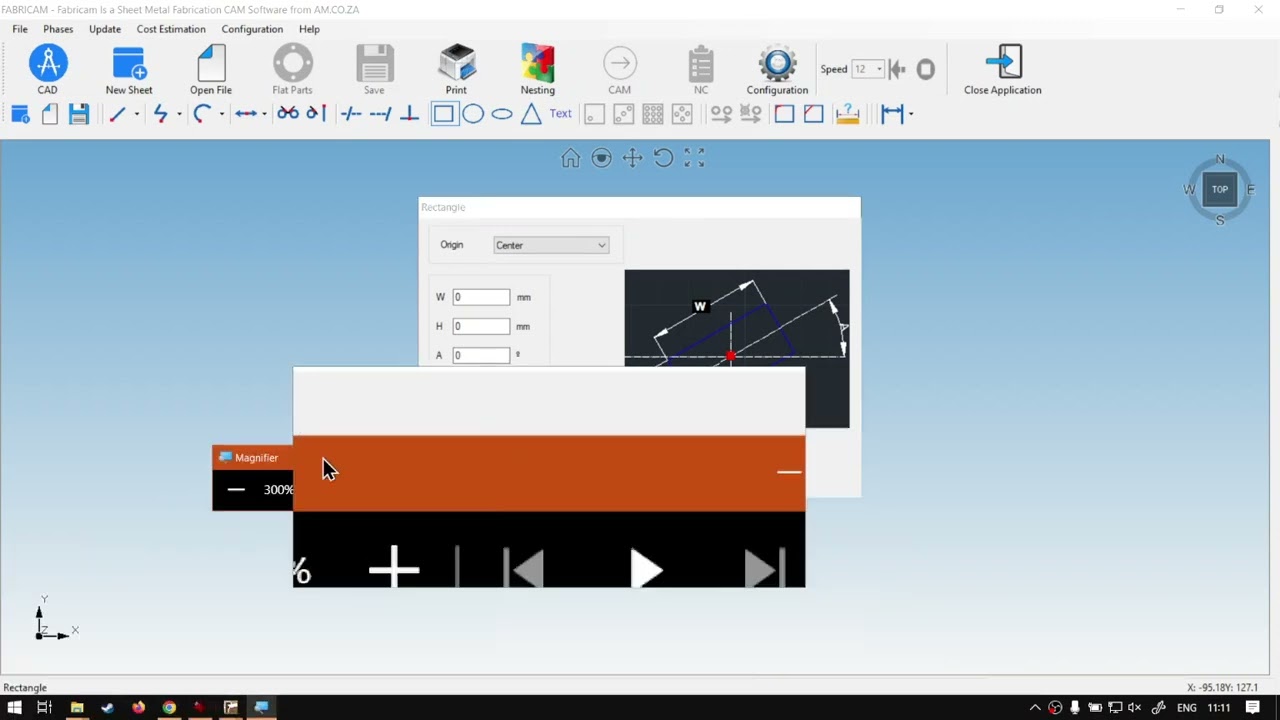Open Chrome from the taskbar
The height and width of the screenshot is (720, 1280).
coord(169,707)
